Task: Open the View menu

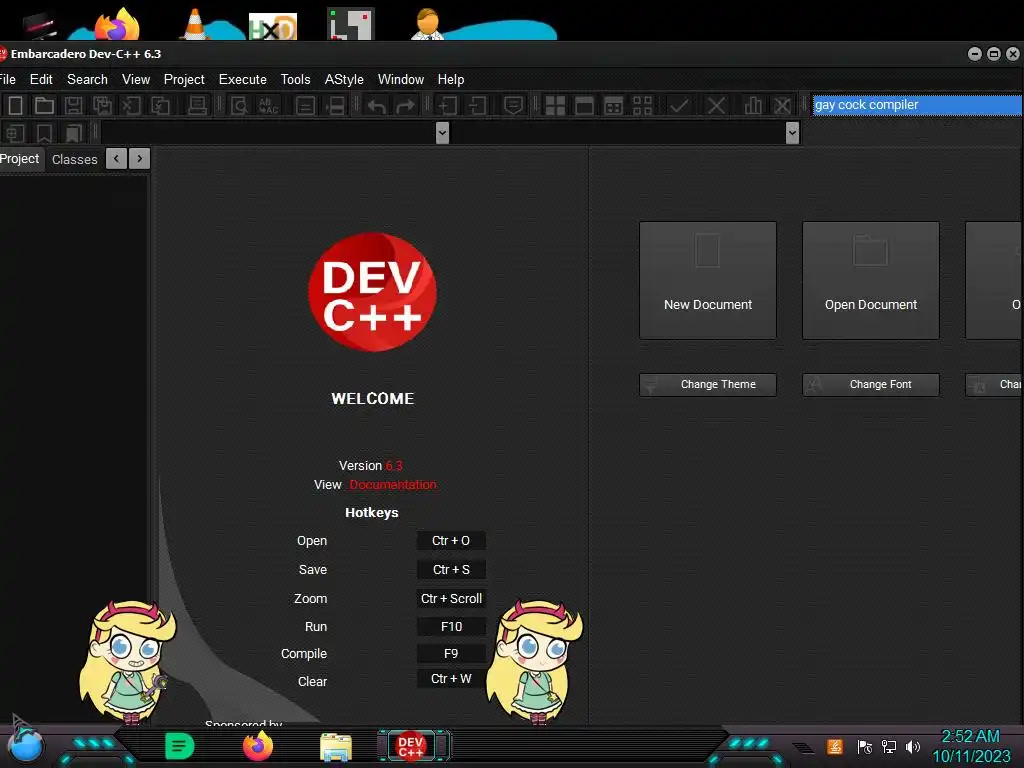Action: (136, 79)
